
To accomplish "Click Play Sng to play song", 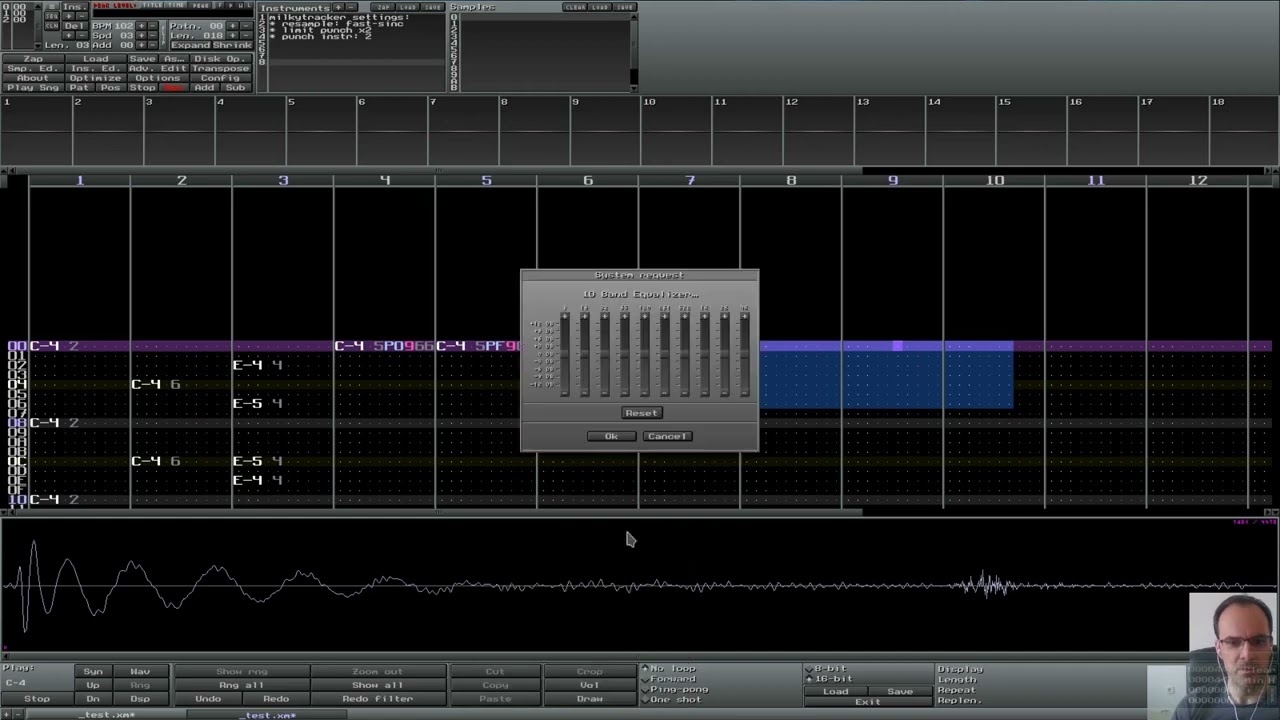I will tap(33, 88).
